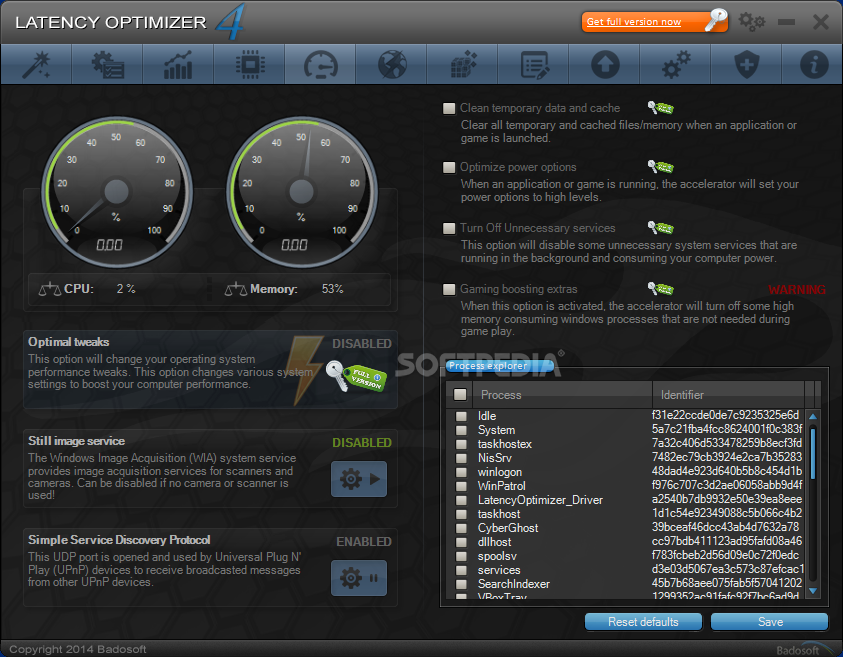
Task: Open the magic wand quick optimize tab
Action: (36, 65)
